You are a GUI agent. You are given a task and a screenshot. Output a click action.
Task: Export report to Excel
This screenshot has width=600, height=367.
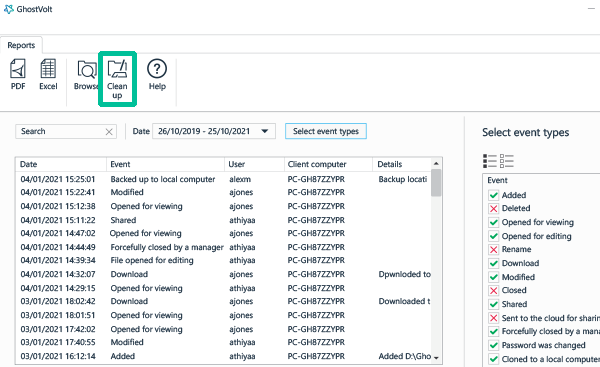tap(48, 75)
